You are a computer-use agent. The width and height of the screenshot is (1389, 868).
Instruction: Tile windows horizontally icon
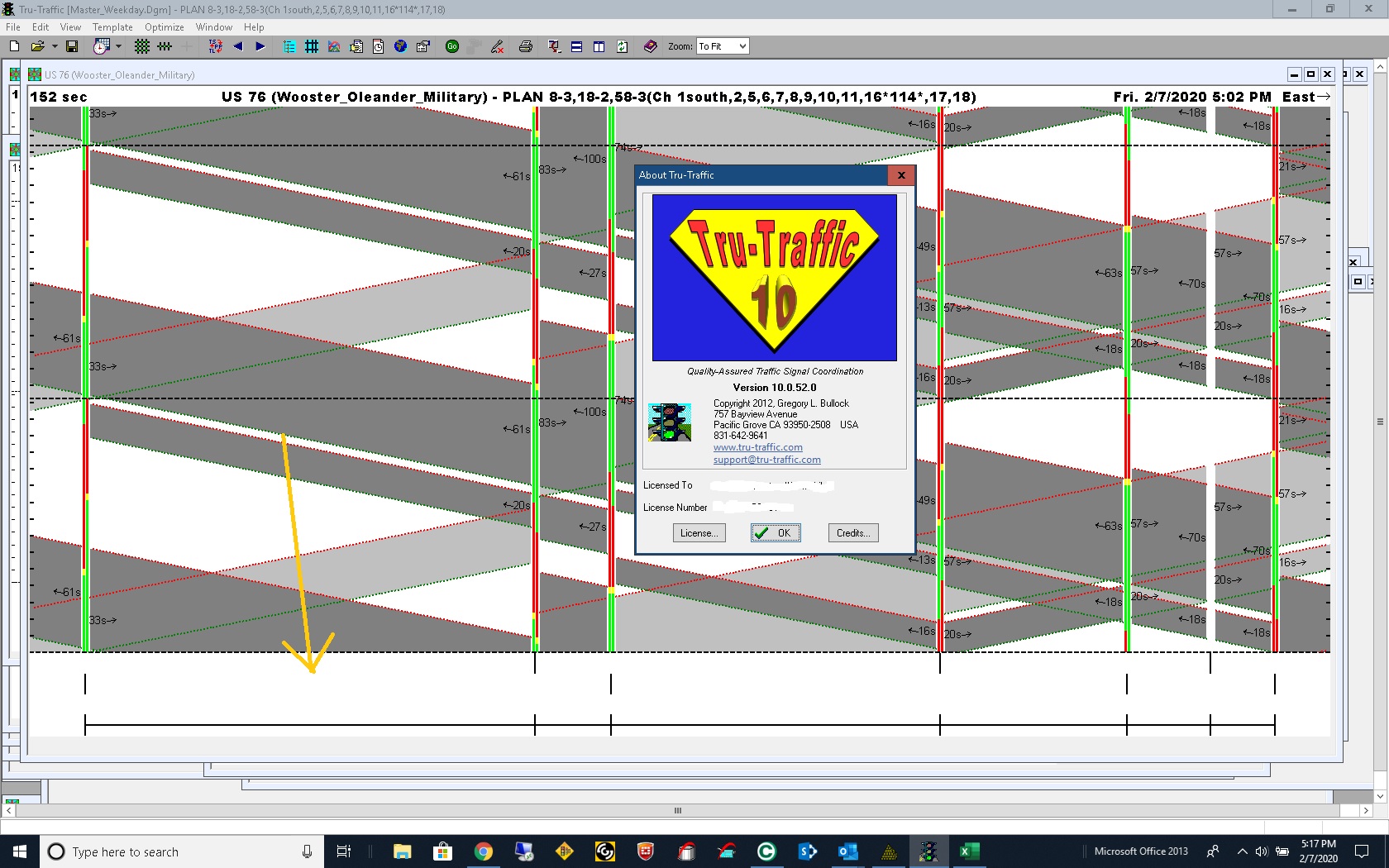(x=576, y=46)
